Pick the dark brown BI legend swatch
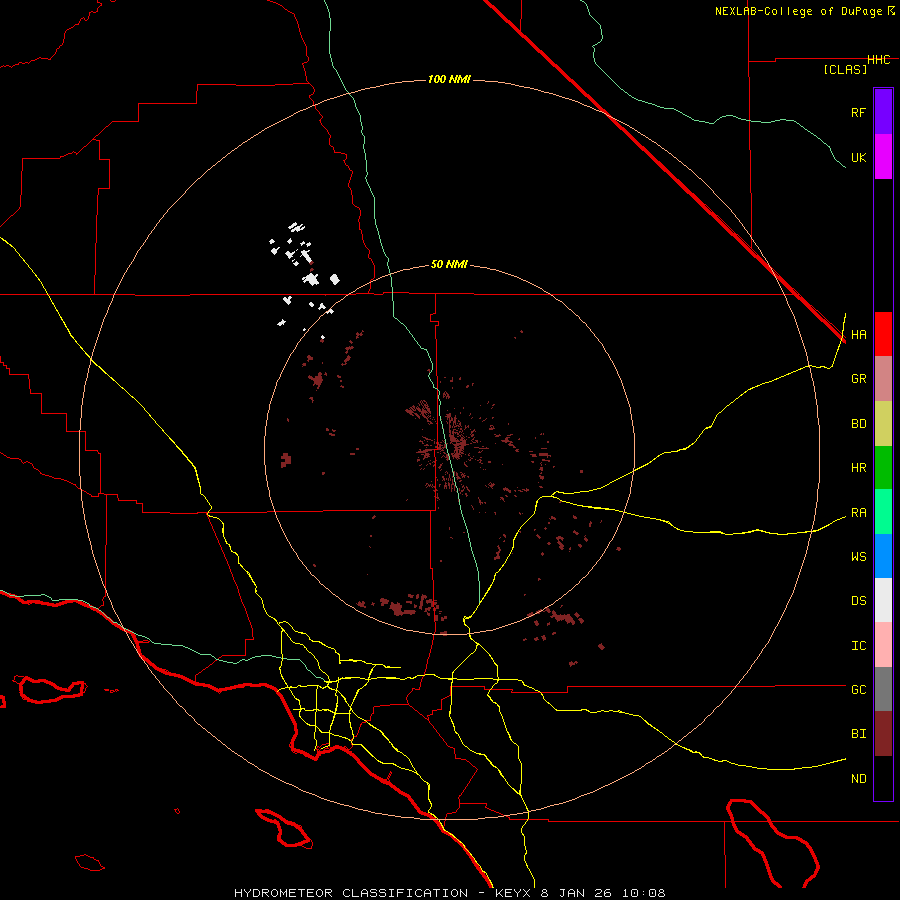900x900 pixels. click(x=883, y=733)
